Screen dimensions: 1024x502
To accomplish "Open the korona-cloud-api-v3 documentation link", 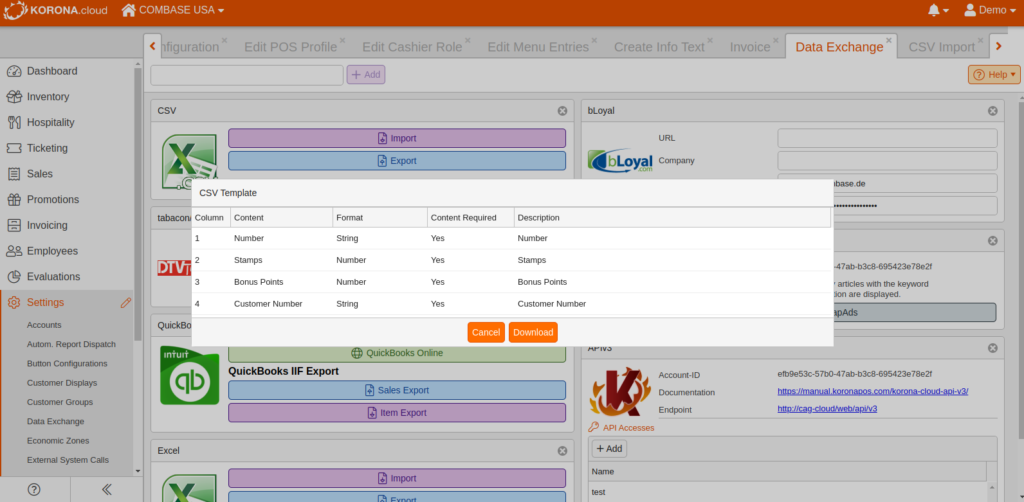I will (872, 391).
